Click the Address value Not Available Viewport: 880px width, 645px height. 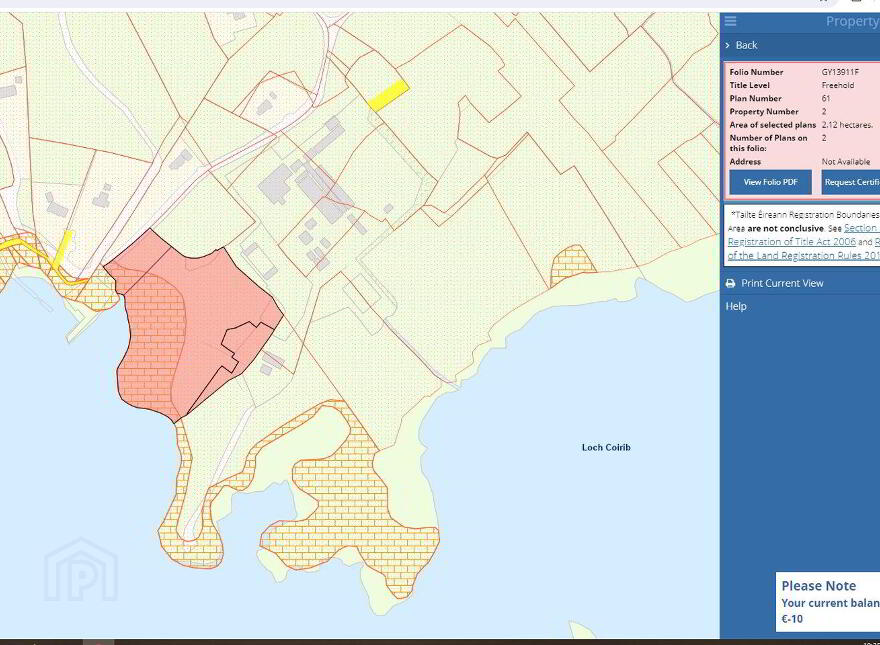[x=846, y=162]
